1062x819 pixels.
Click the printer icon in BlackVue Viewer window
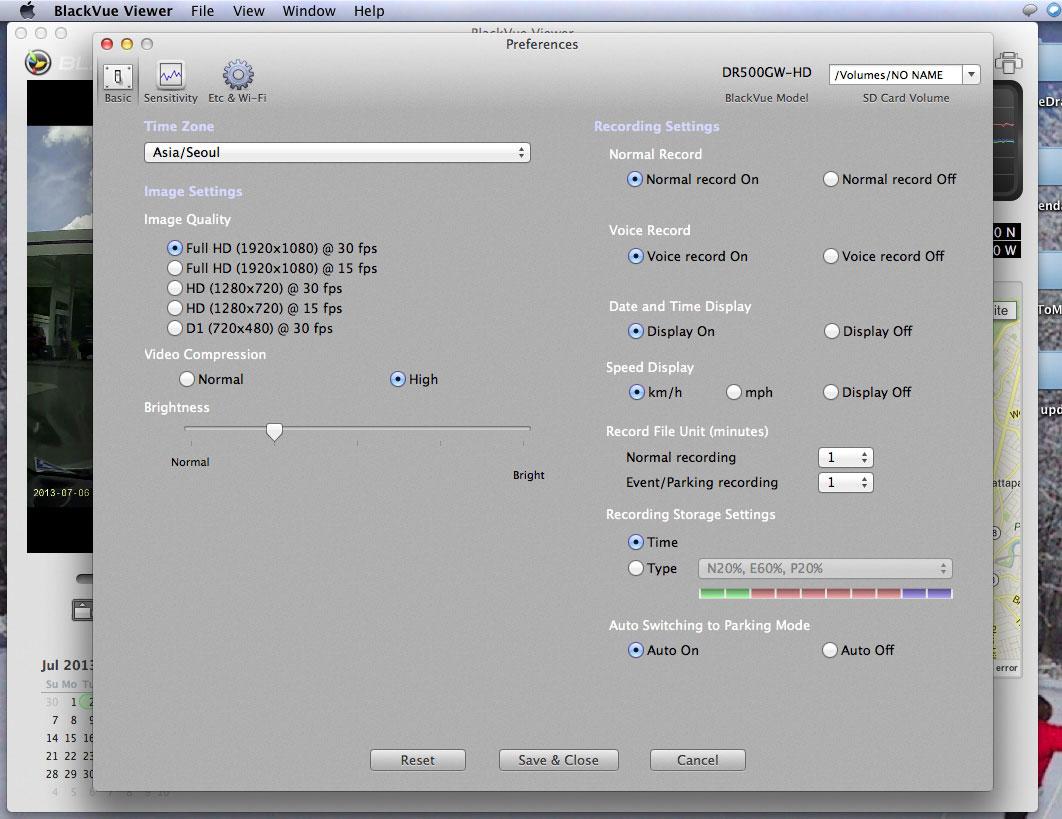click(1008, 63)
